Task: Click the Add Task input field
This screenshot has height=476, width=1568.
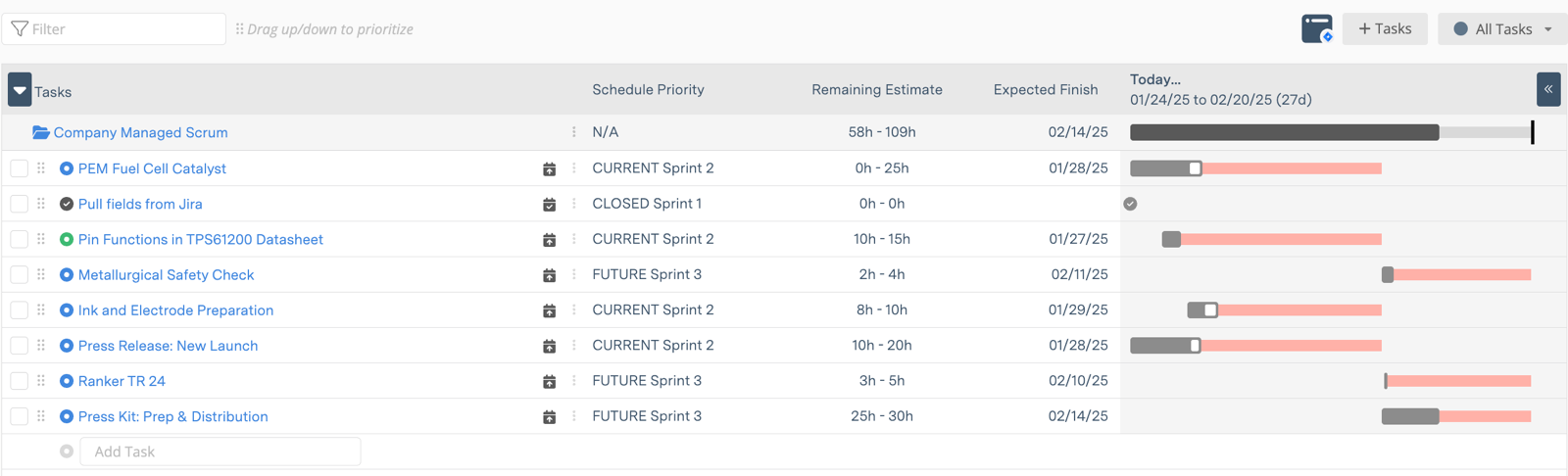Action: click(x=220, y=452)
